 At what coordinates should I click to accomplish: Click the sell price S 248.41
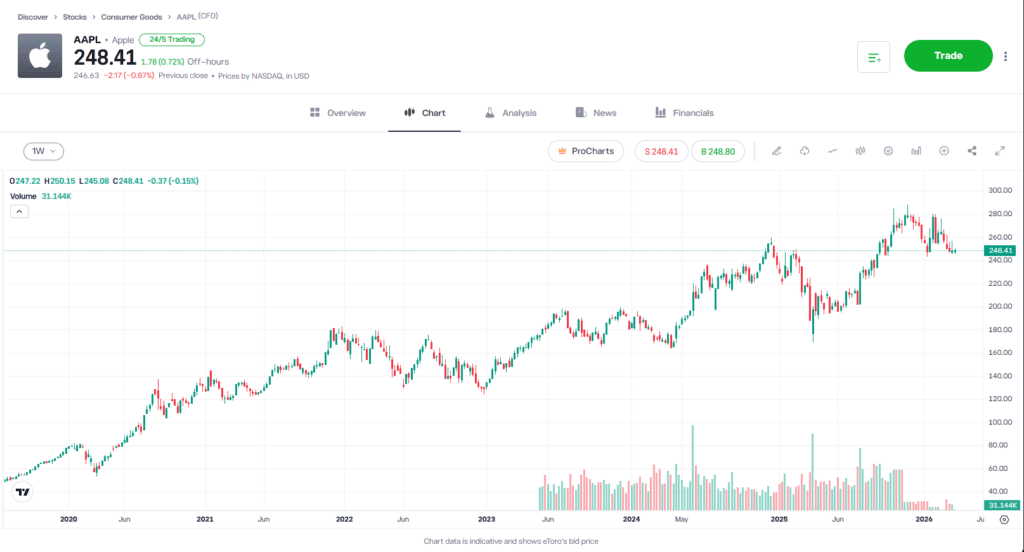click(x=661, y=151)
